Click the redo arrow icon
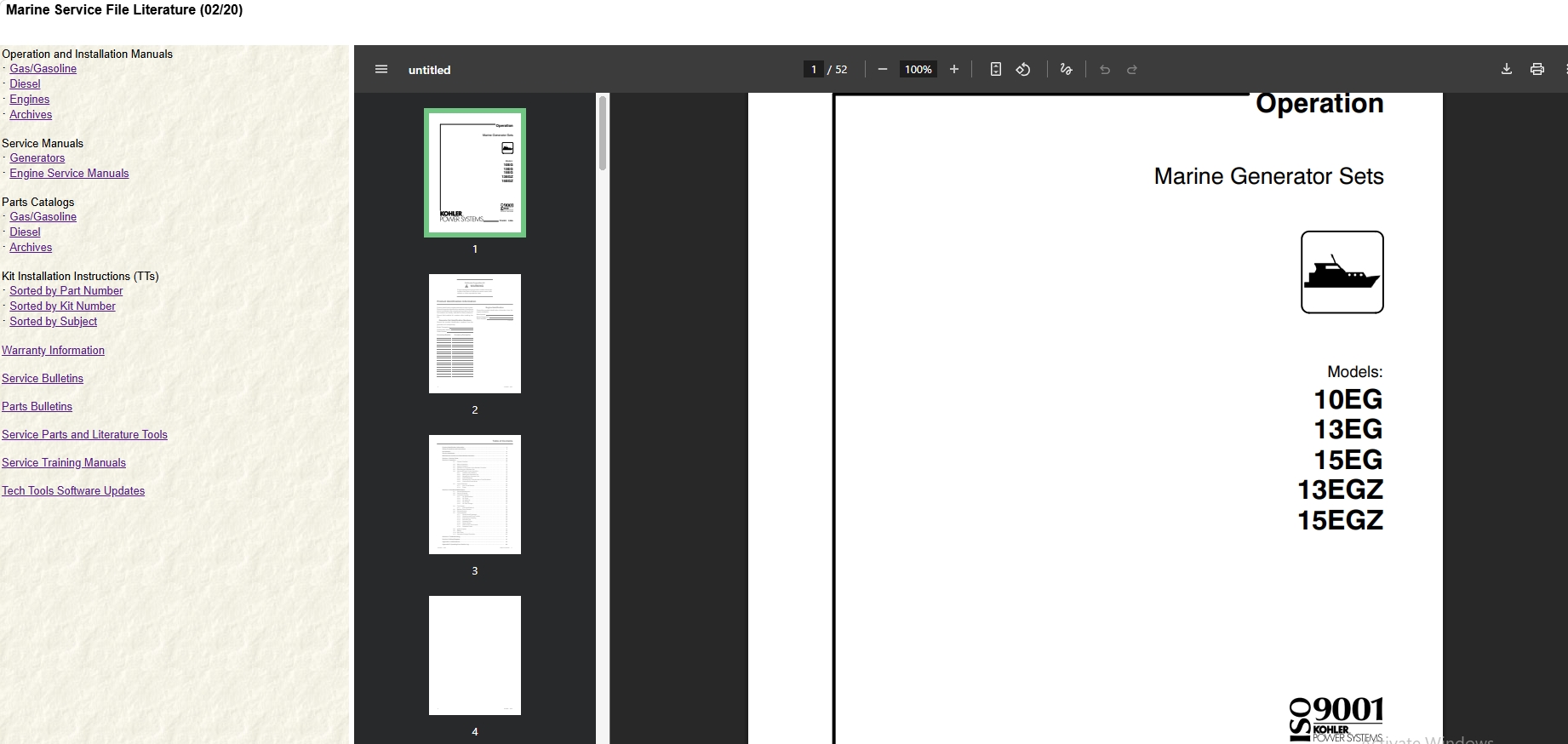Viewport: 1568px width, 744px height. click(1132, 70)
